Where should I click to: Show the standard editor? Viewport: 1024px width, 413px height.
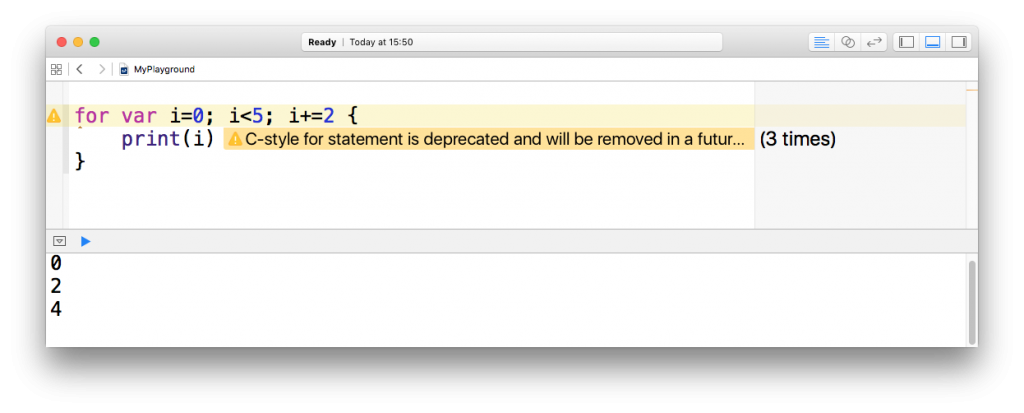pyautogui.click(x=822, y=42)
